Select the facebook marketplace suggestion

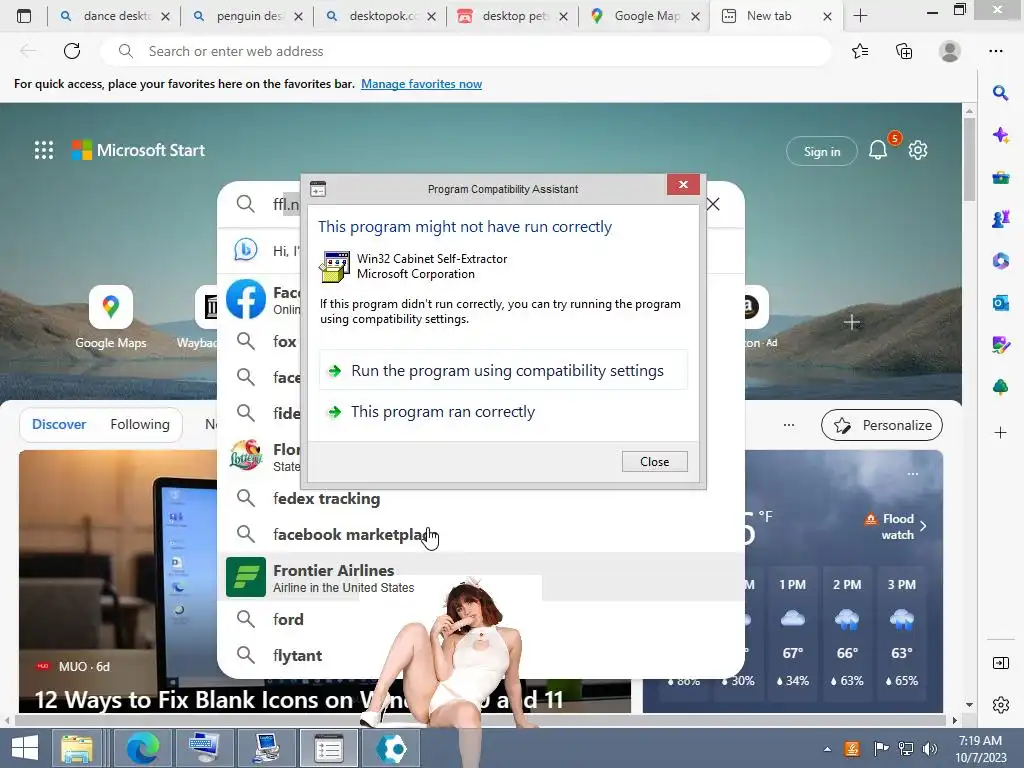point(483,534)
